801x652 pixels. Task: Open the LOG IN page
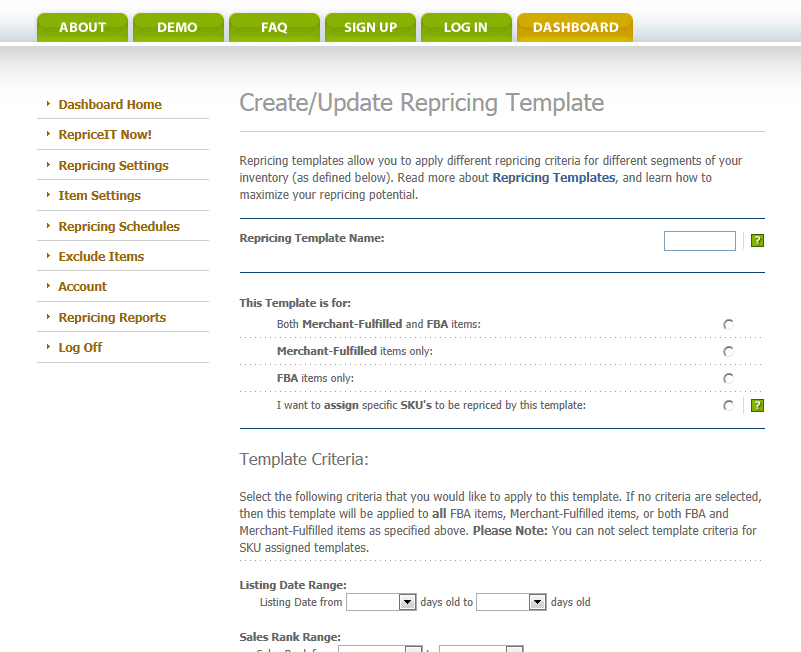(466, 27)
